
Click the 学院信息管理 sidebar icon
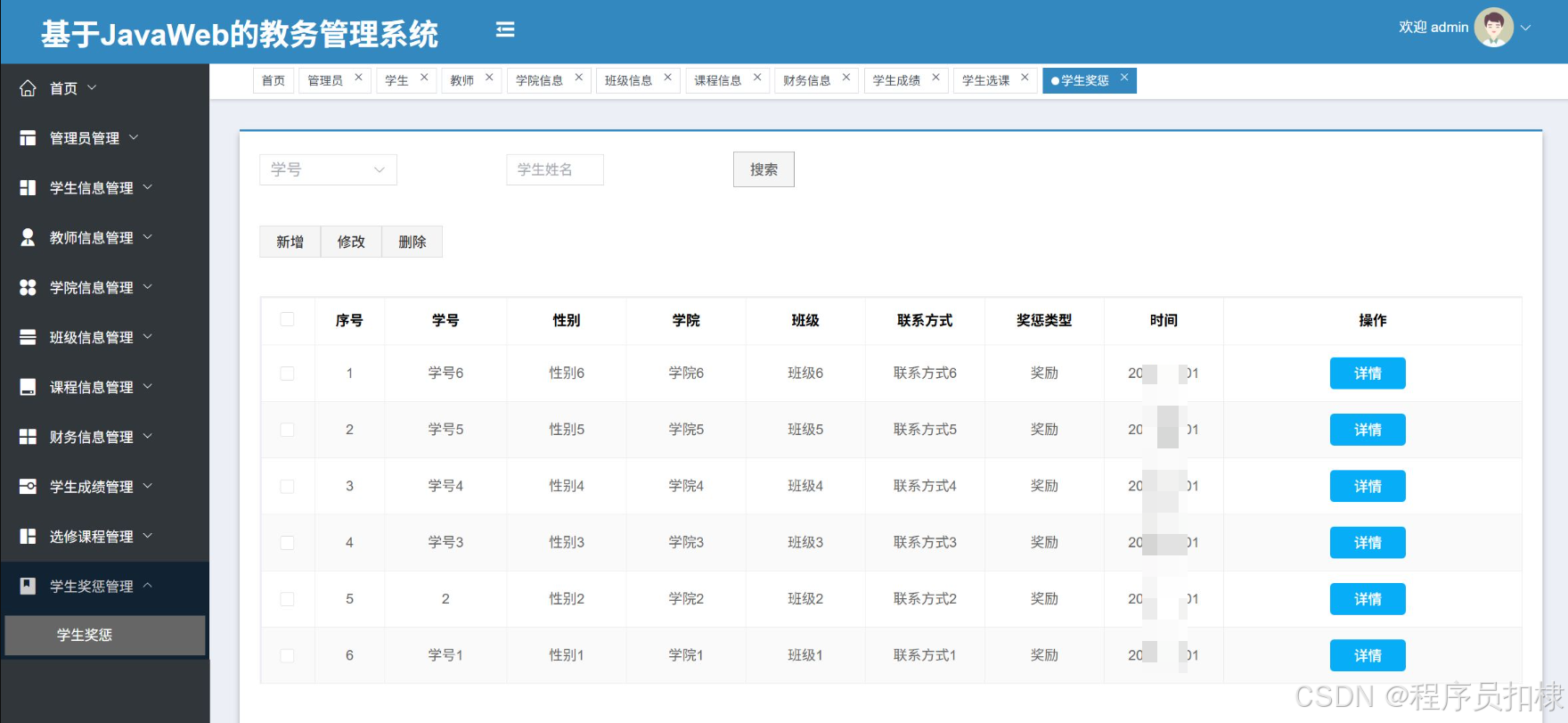tap(28, 287)
